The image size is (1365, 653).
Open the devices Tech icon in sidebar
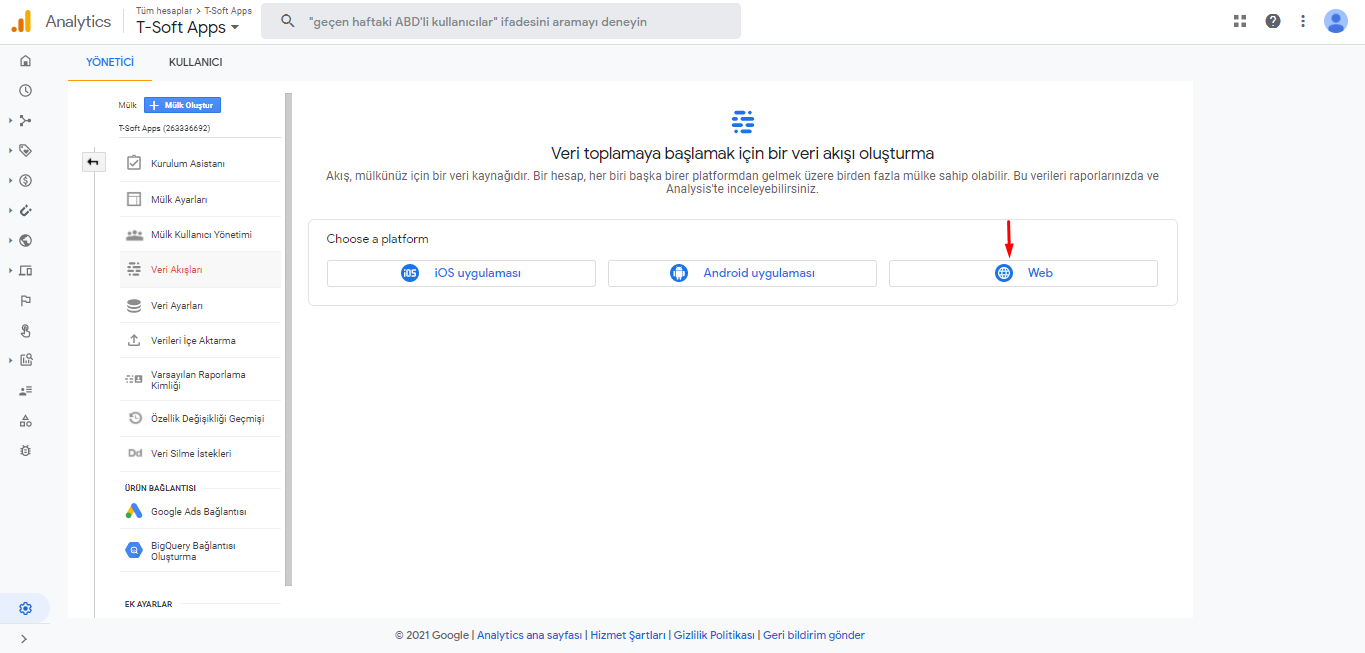pyautogui.click(x=25, y=270)
